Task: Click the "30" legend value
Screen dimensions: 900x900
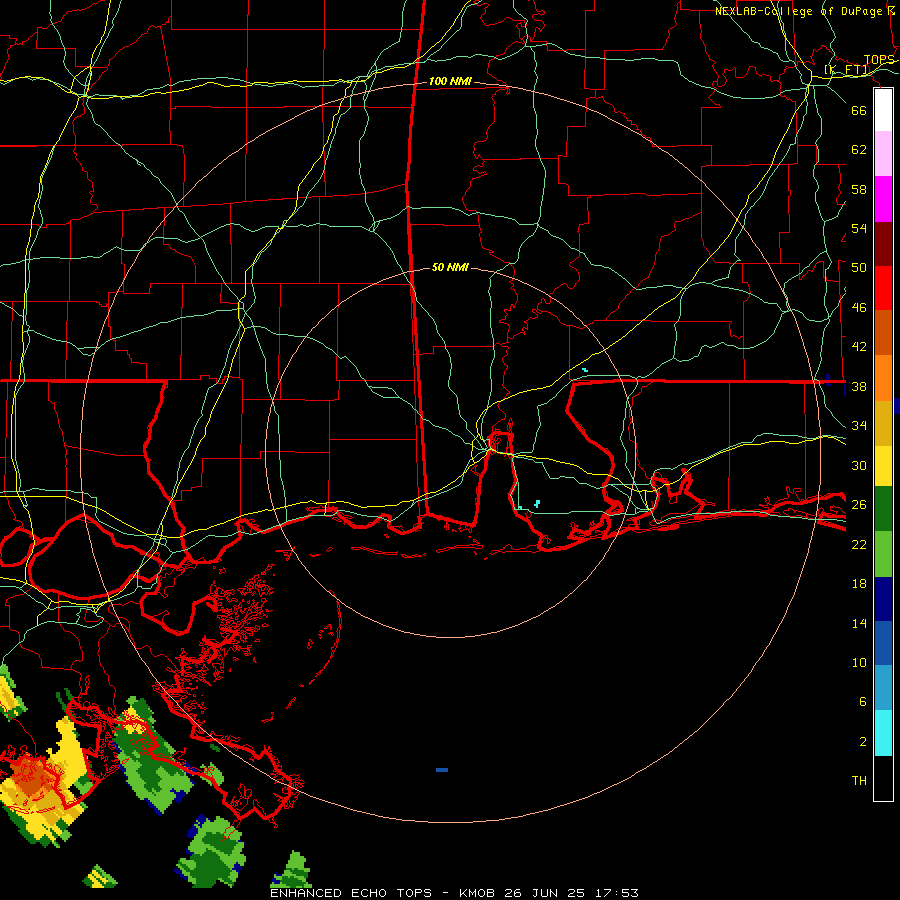Action: point(859,465)
